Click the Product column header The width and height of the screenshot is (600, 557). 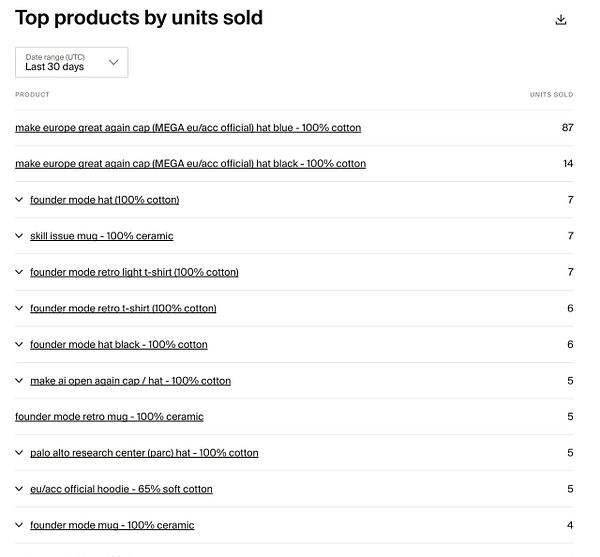pyautogui.click(x=32, y=95)
